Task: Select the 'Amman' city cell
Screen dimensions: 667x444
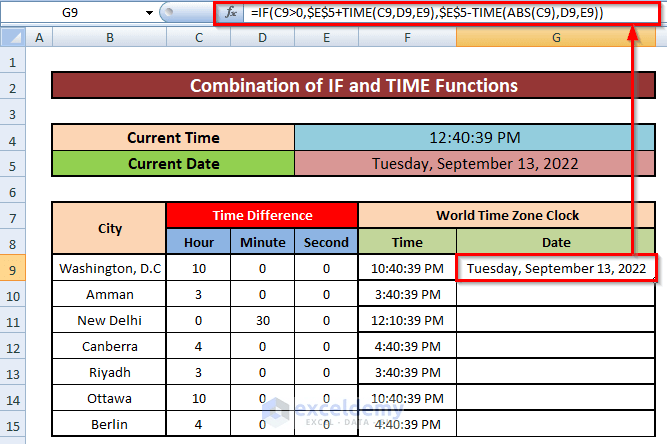Action: click(109, 294)
